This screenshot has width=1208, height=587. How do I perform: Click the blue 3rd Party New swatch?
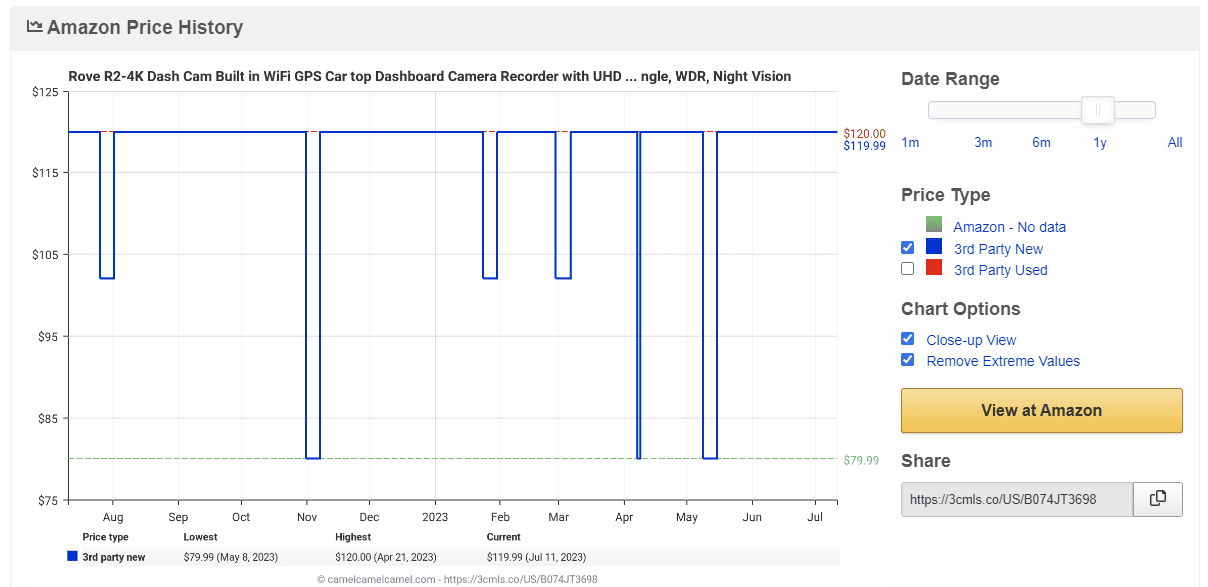[x=934, y=247]
